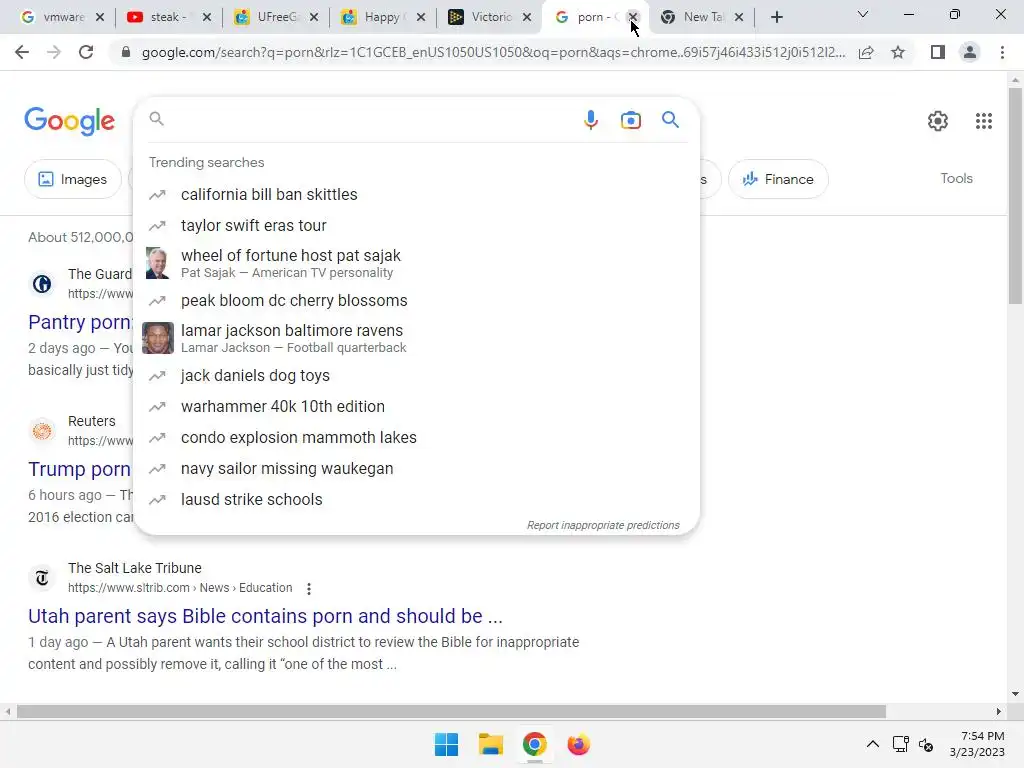Screen dimensions: 1024x768
Task: Select the Images filter chip
Action: [x=72, y=179]
